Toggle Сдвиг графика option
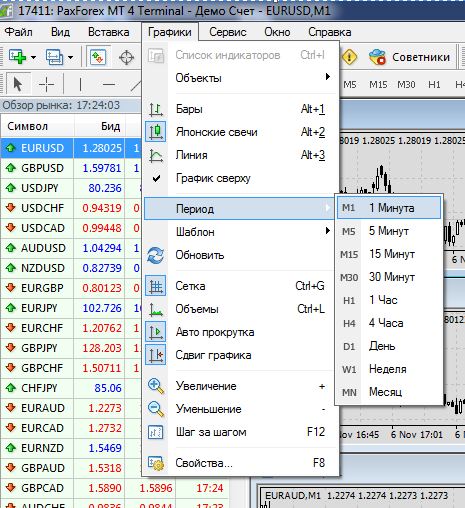Image resolution: width=465 pixels, height=508 pixels. point(240,355)
